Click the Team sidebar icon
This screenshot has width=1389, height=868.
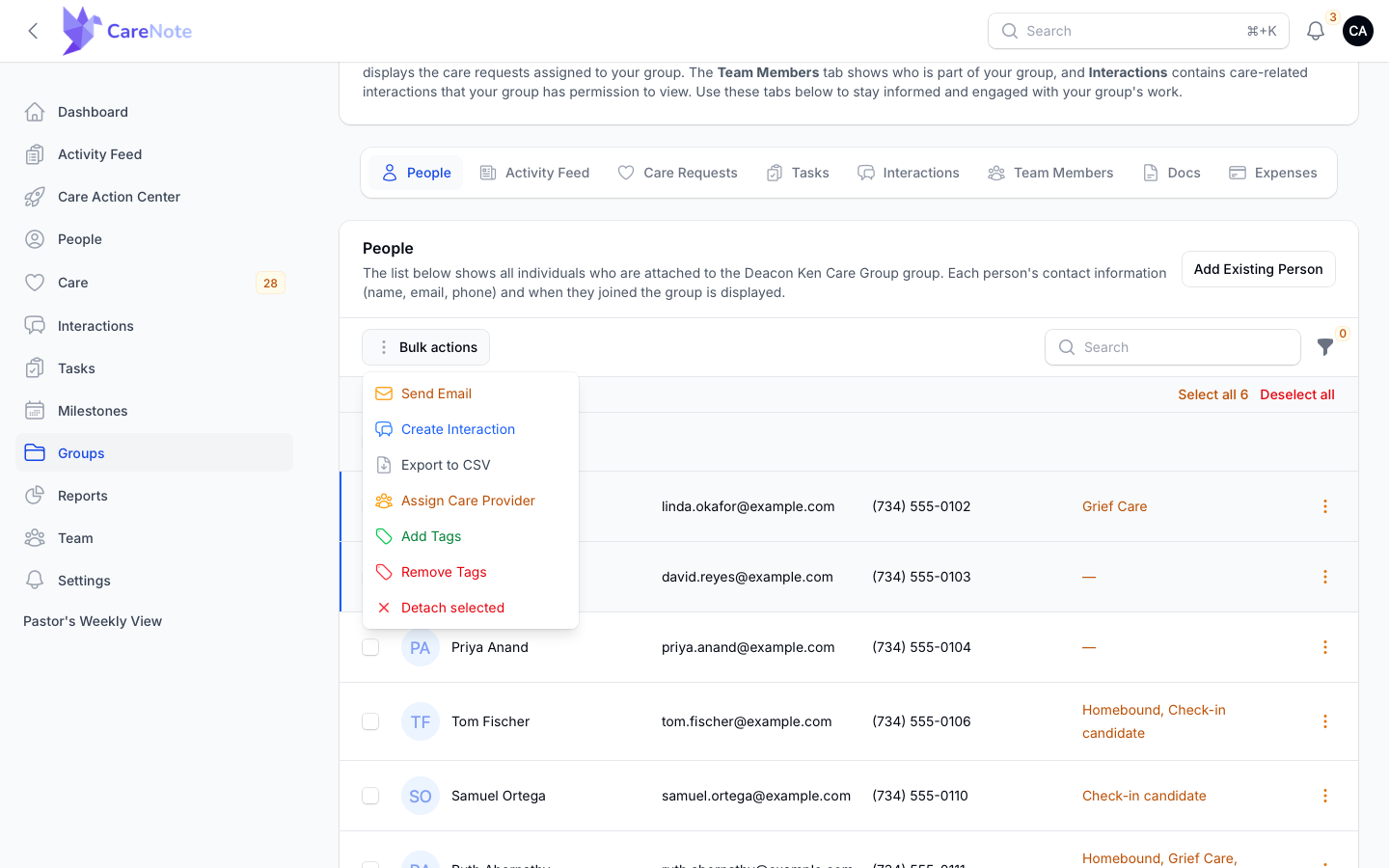(x=35, y=538)
